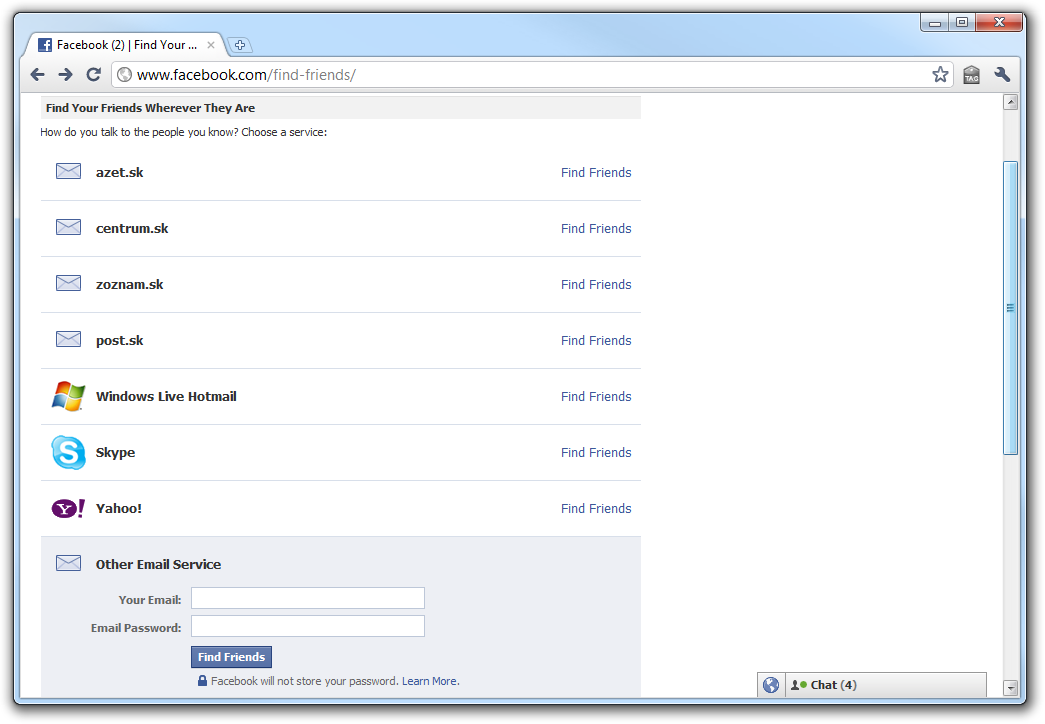Find friends via Yahoo! link
This screenshot has height=724, width=1045.
coord(596,509)
